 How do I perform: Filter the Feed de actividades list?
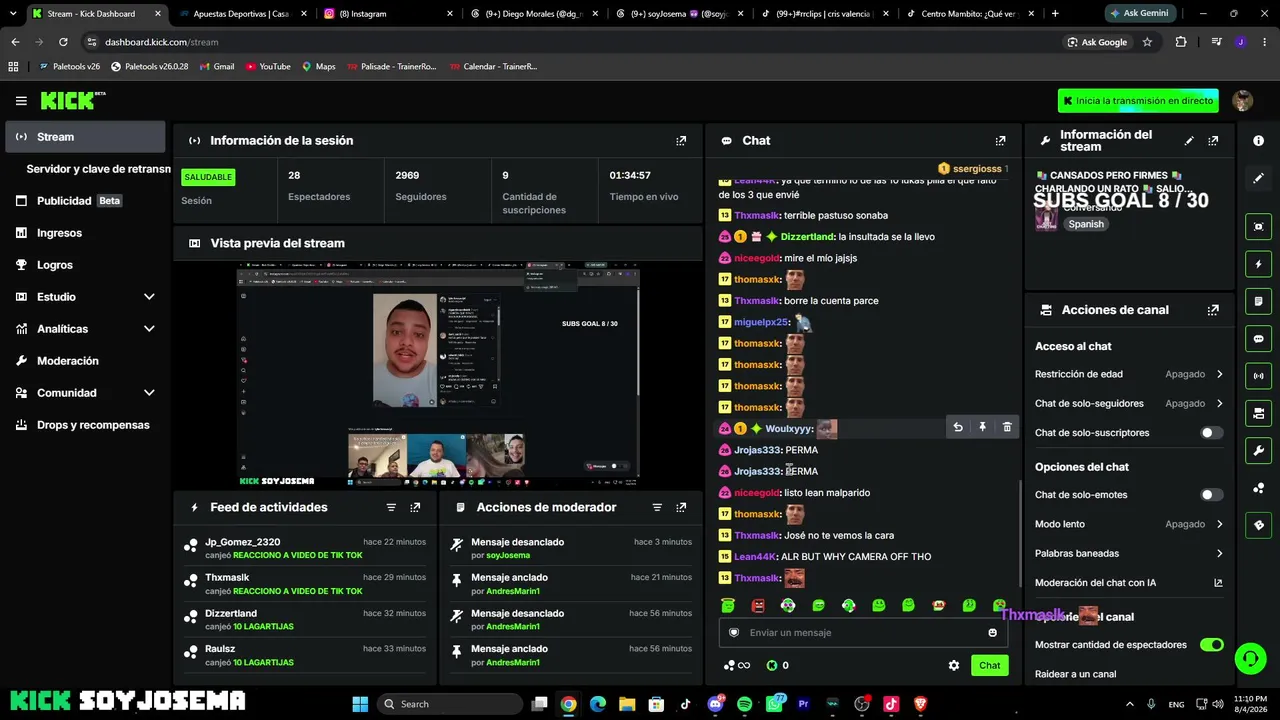pos(391,508)
